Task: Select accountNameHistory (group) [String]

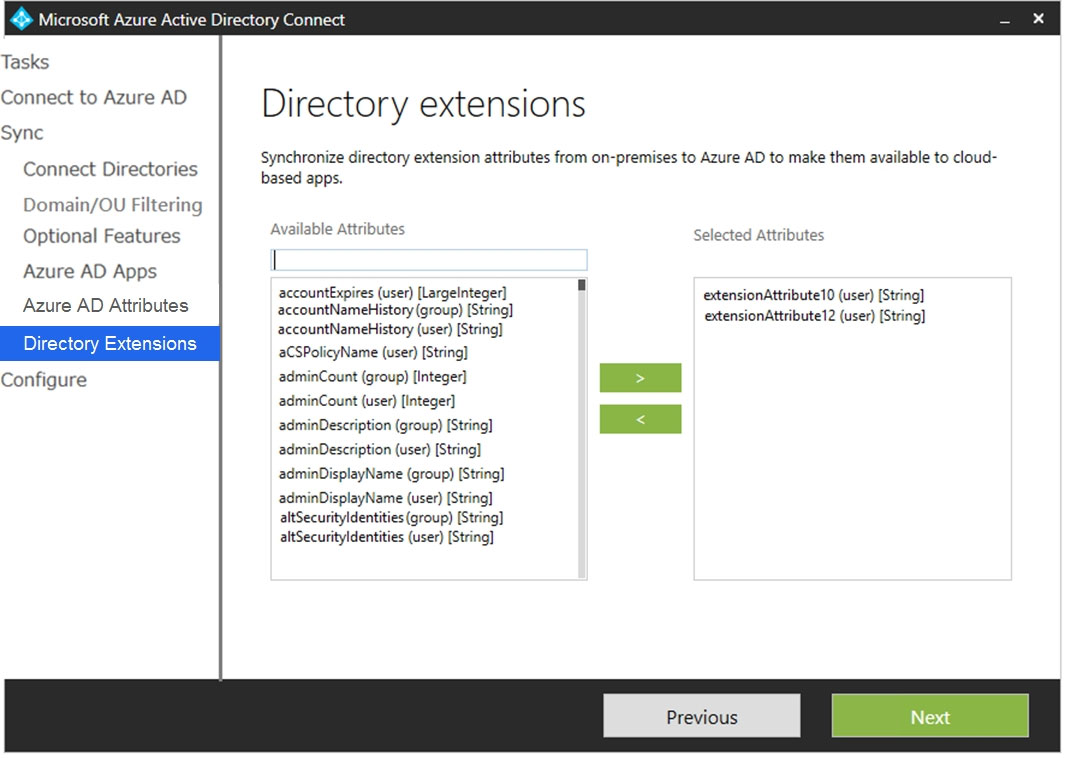Action: 395,310
